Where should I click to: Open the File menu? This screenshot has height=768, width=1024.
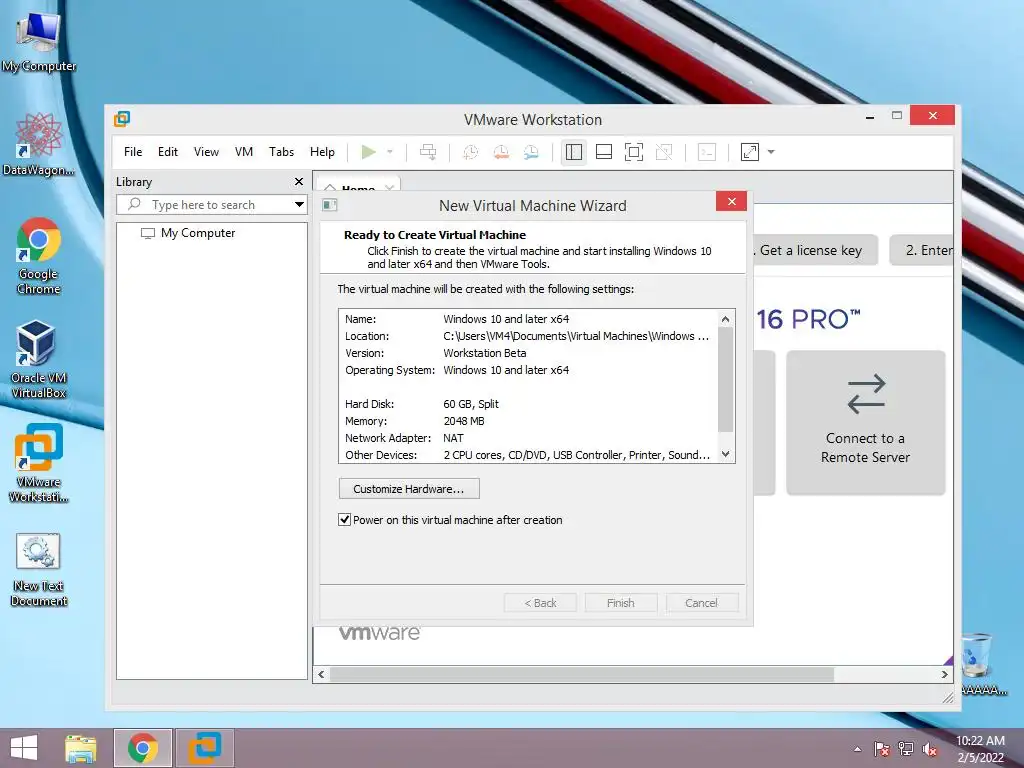pyautogui.click(x=133, y=152)
